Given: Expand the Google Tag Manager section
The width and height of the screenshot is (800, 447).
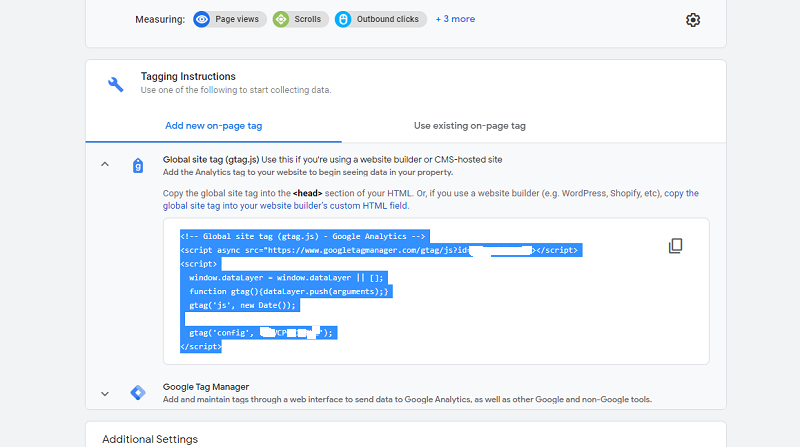Looking at the screenshot, I should tap(105, 394).
